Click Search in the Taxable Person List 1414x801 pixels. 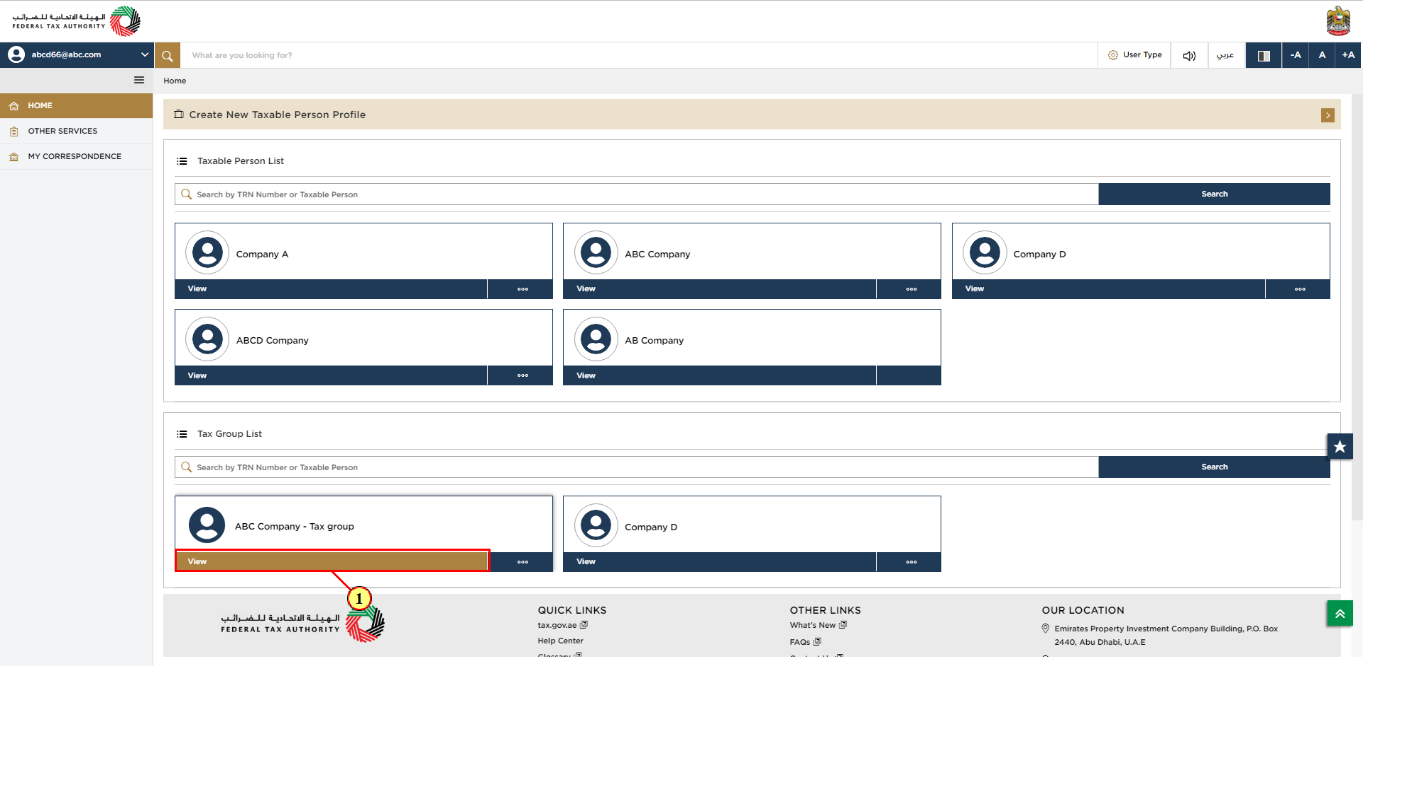click(1214, 194)
